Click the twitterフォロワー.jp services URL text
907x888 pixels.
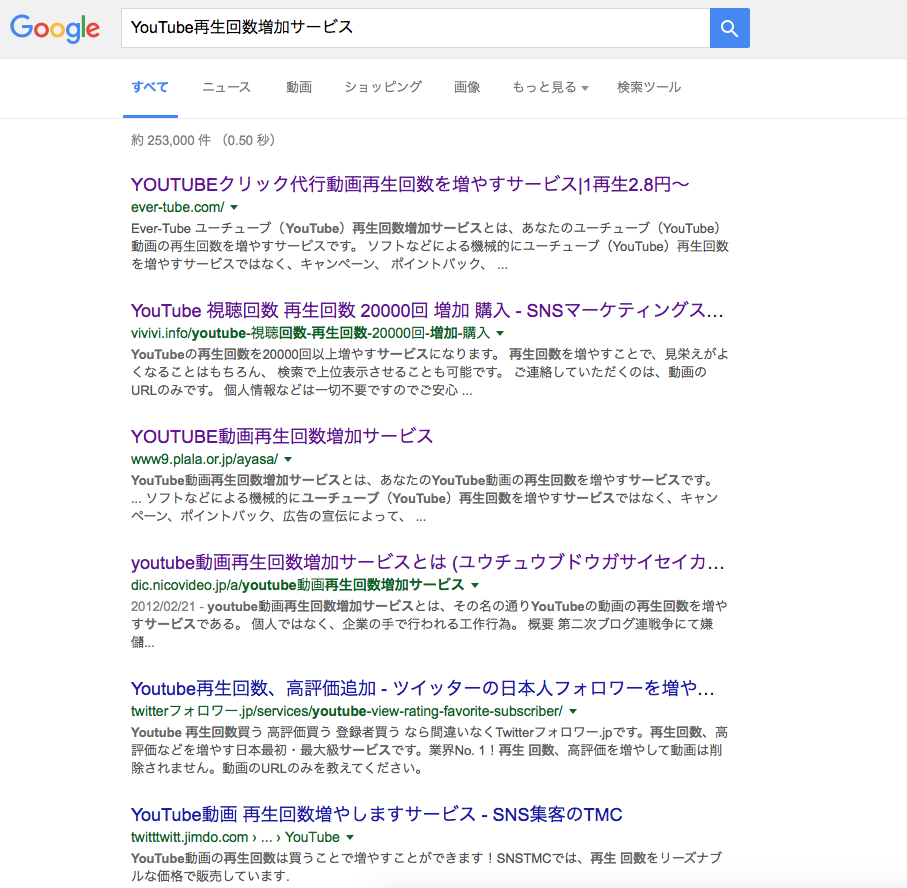(x=346, y=712)
